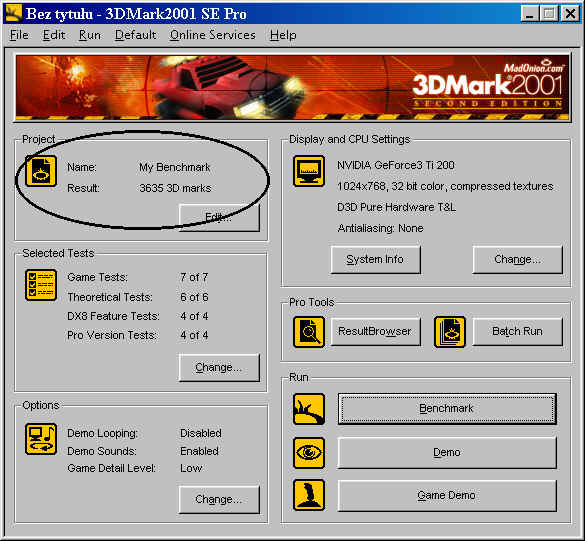Image resolution: width=585 pixels, height=541 pixels.
Task: Click the Display settings monitor icon
Action: tap(309, 171)
